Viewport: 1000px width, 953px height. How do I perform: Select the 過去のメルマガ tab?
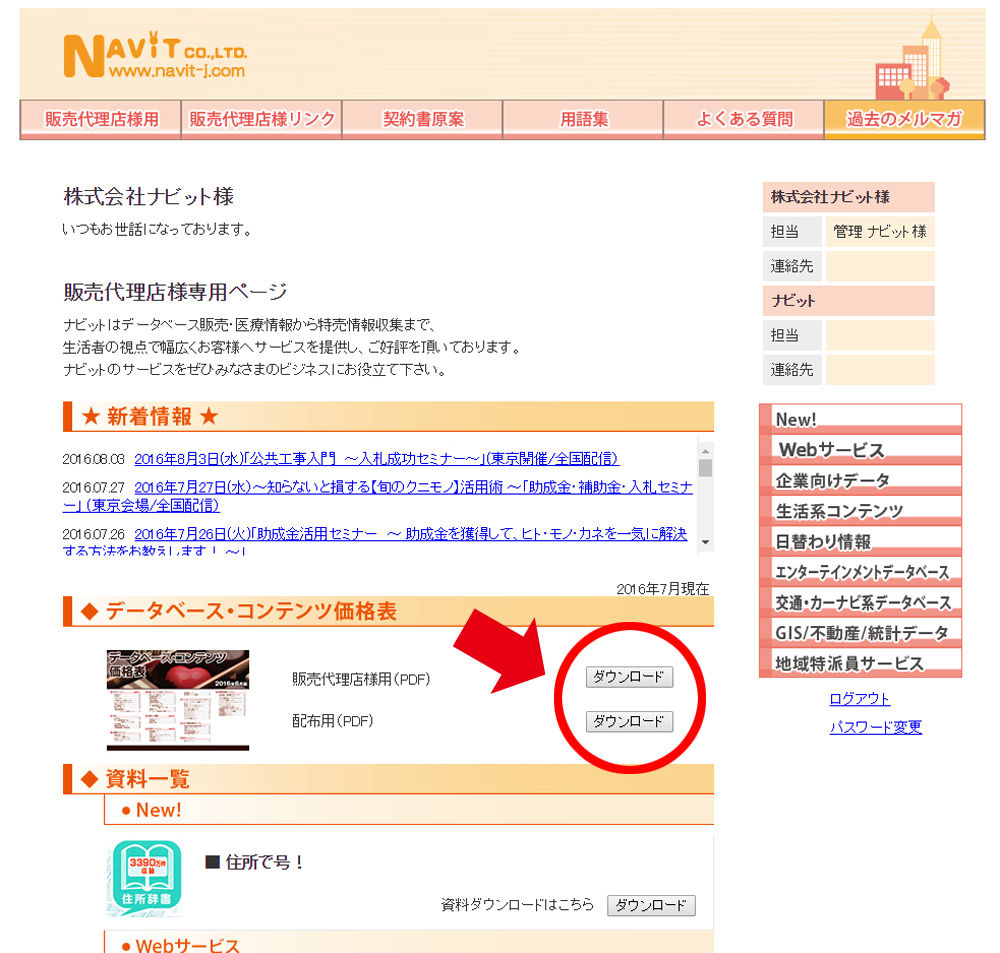pos(904,119)
